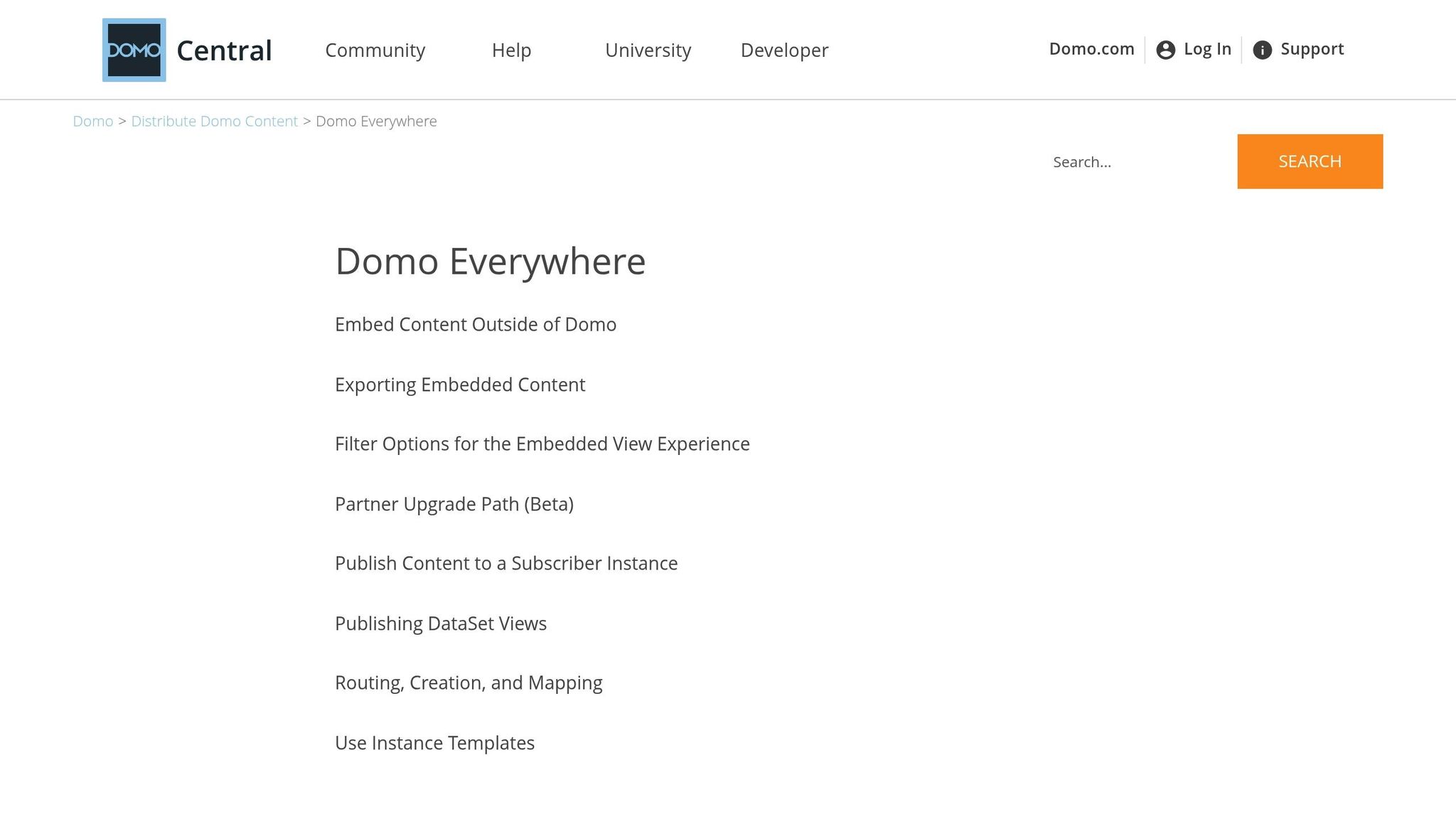This screenshot has height=819, width=1456.
Task: Open Partner Upgrade Path (Beta)
Action: [x=454, y=503]
